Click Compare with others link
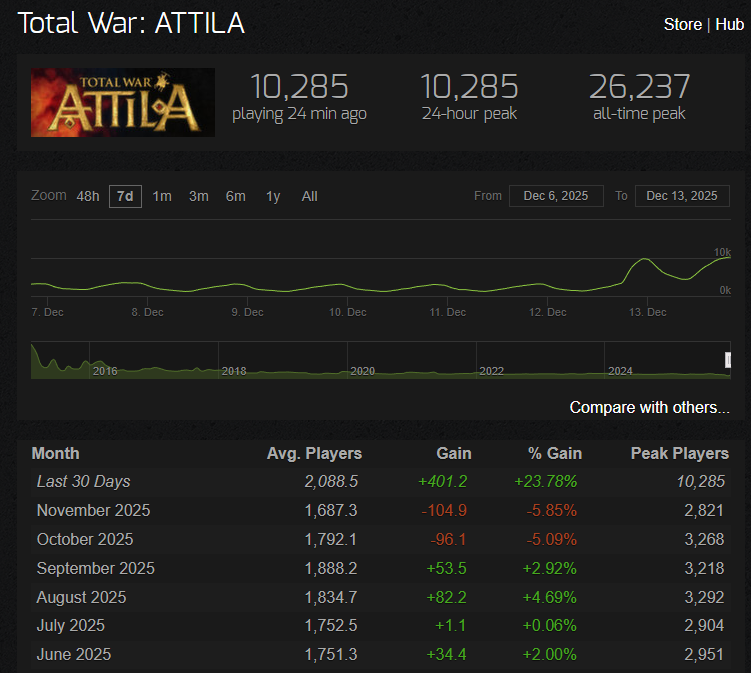The height and width of the screenshot is (673, 751). coord(649,408)
